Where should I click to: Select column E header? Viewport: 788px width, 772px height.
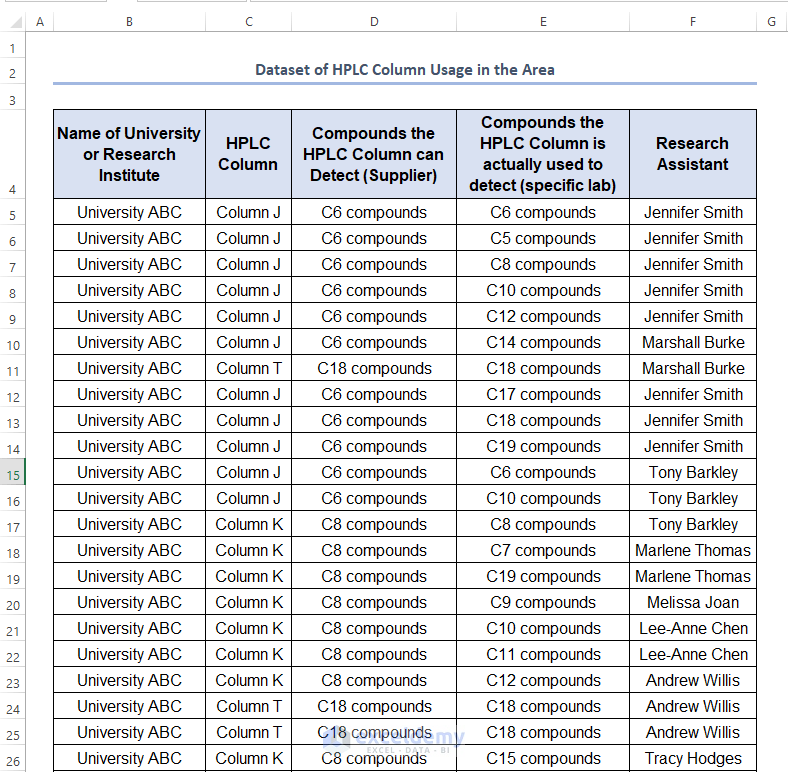click(543, 22)
